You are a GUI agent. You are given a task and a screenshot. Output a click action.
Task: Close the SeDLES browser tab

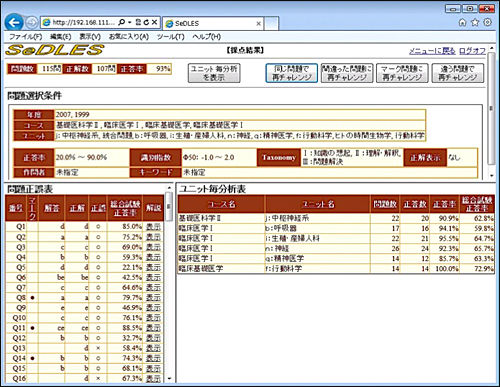[258, 24]
